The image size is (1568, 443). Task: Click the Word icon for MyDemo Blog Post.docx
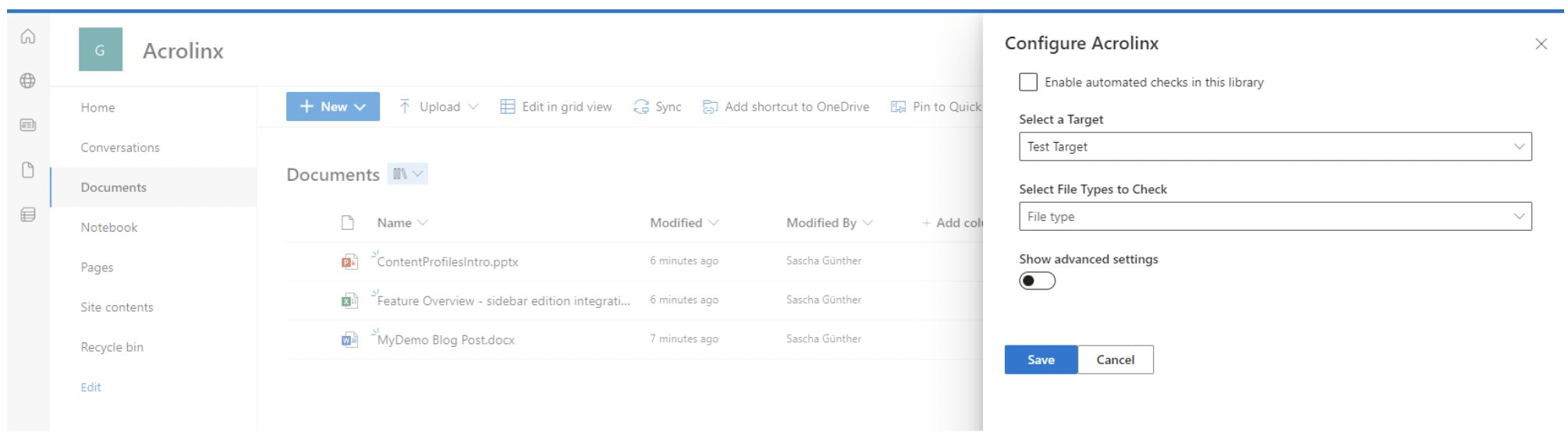pos(349,340)
